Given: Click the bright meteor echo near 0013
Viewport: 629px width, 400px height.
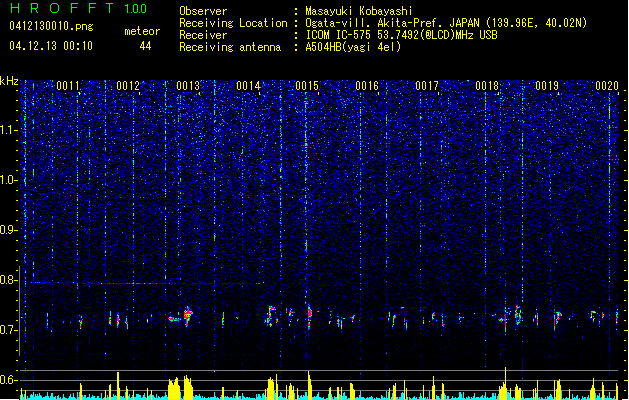Looking at the screenshot, I should click(187, 316).
